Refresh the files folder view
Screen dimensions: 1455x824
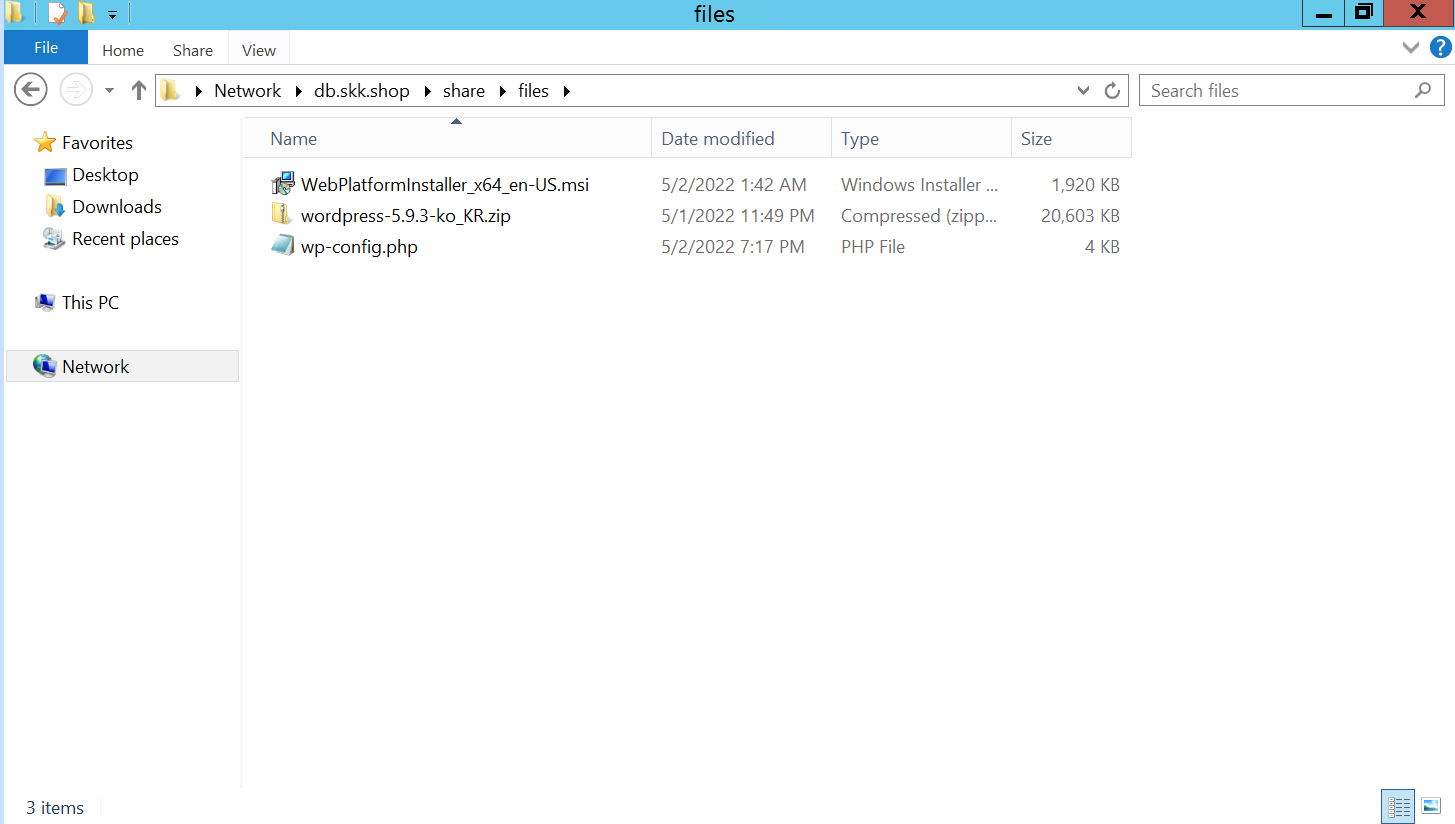pos(1112,90)
